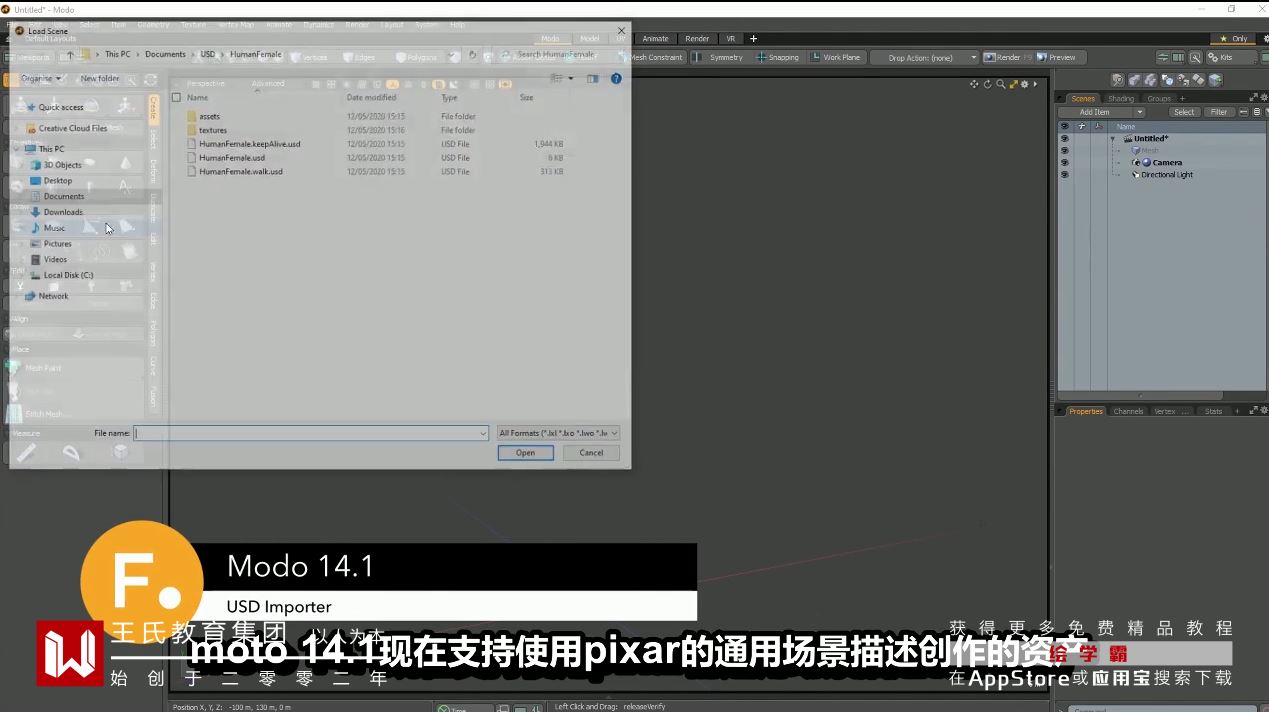Select the file HumanFemale.walk.usd
Image resolution: width=1269 pixels, height=712 pixels.
[240, 171]
